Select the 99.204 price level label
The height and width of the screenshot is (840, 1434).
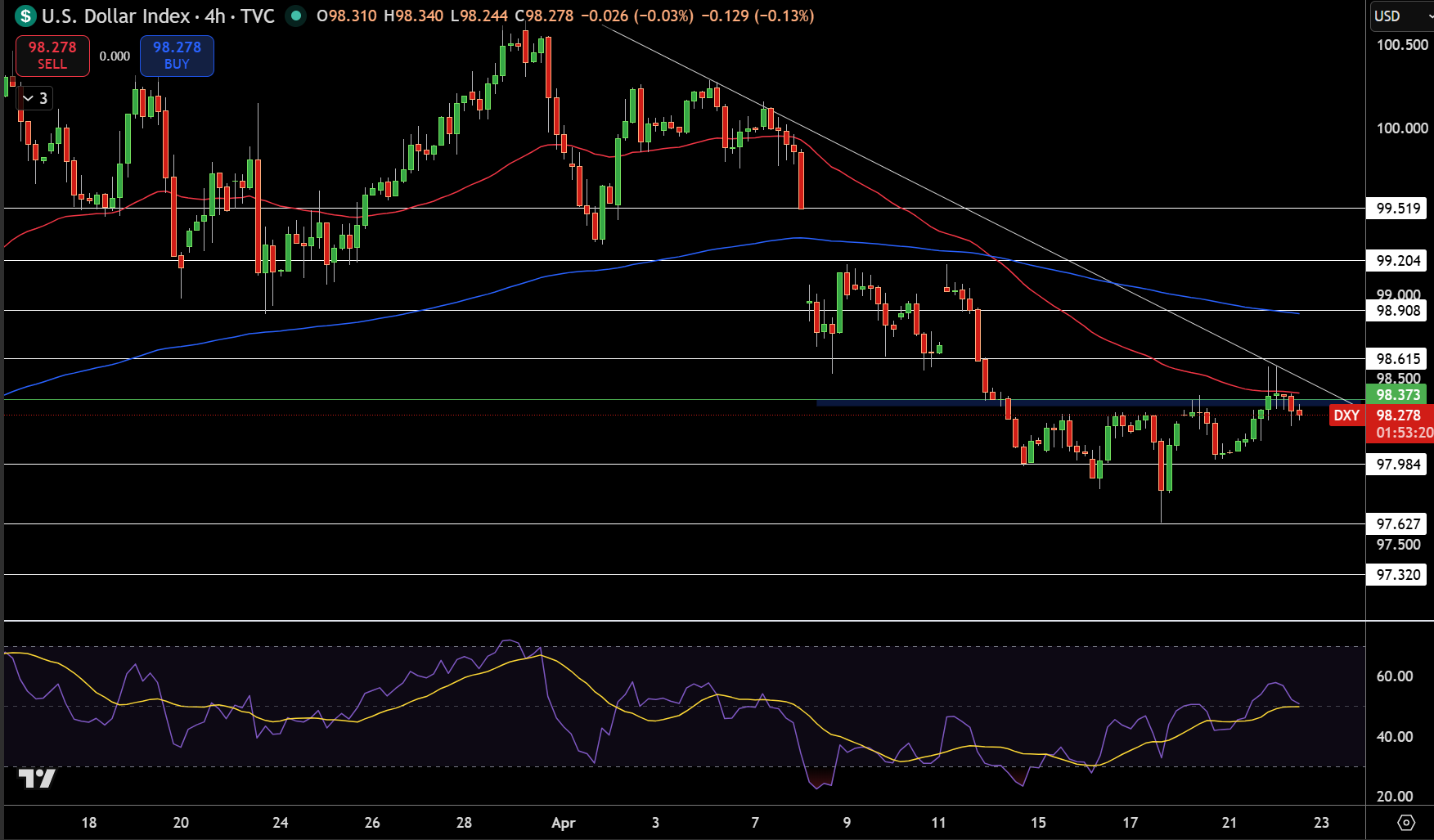[1398, 260]
